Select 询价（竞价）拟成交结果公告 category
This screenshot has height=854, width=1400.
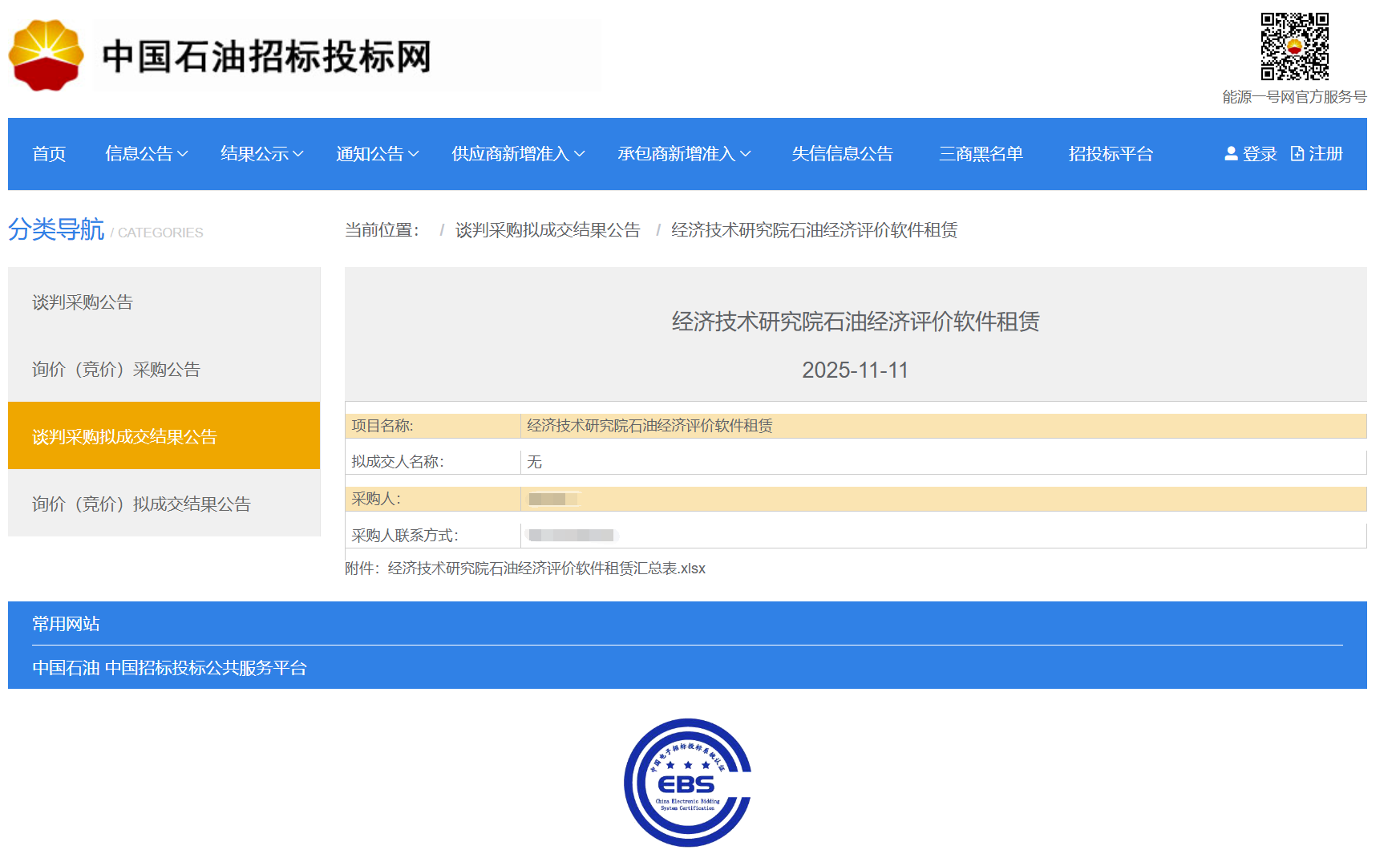pos(141,504)
